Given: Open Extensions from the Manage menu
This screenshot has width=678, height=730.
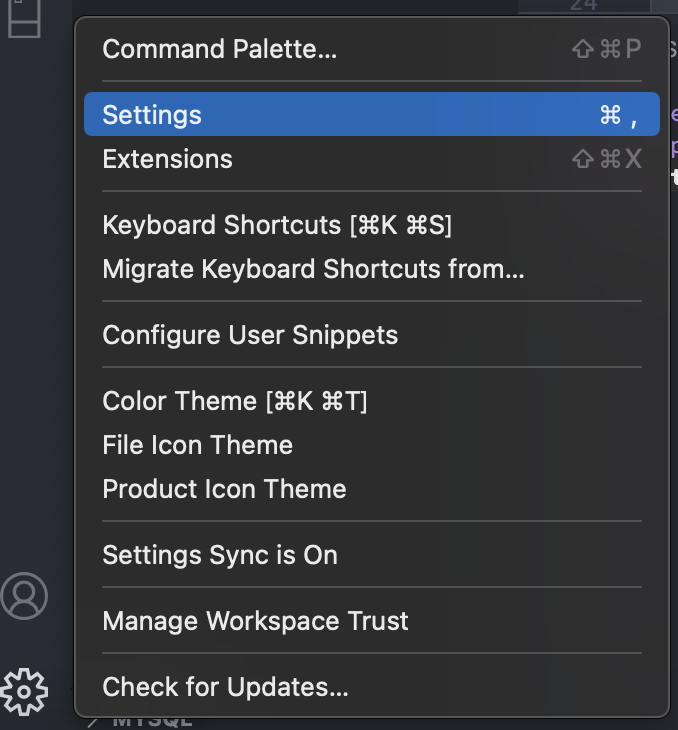Looking at the screenshot, I should [x=167, y=159].
